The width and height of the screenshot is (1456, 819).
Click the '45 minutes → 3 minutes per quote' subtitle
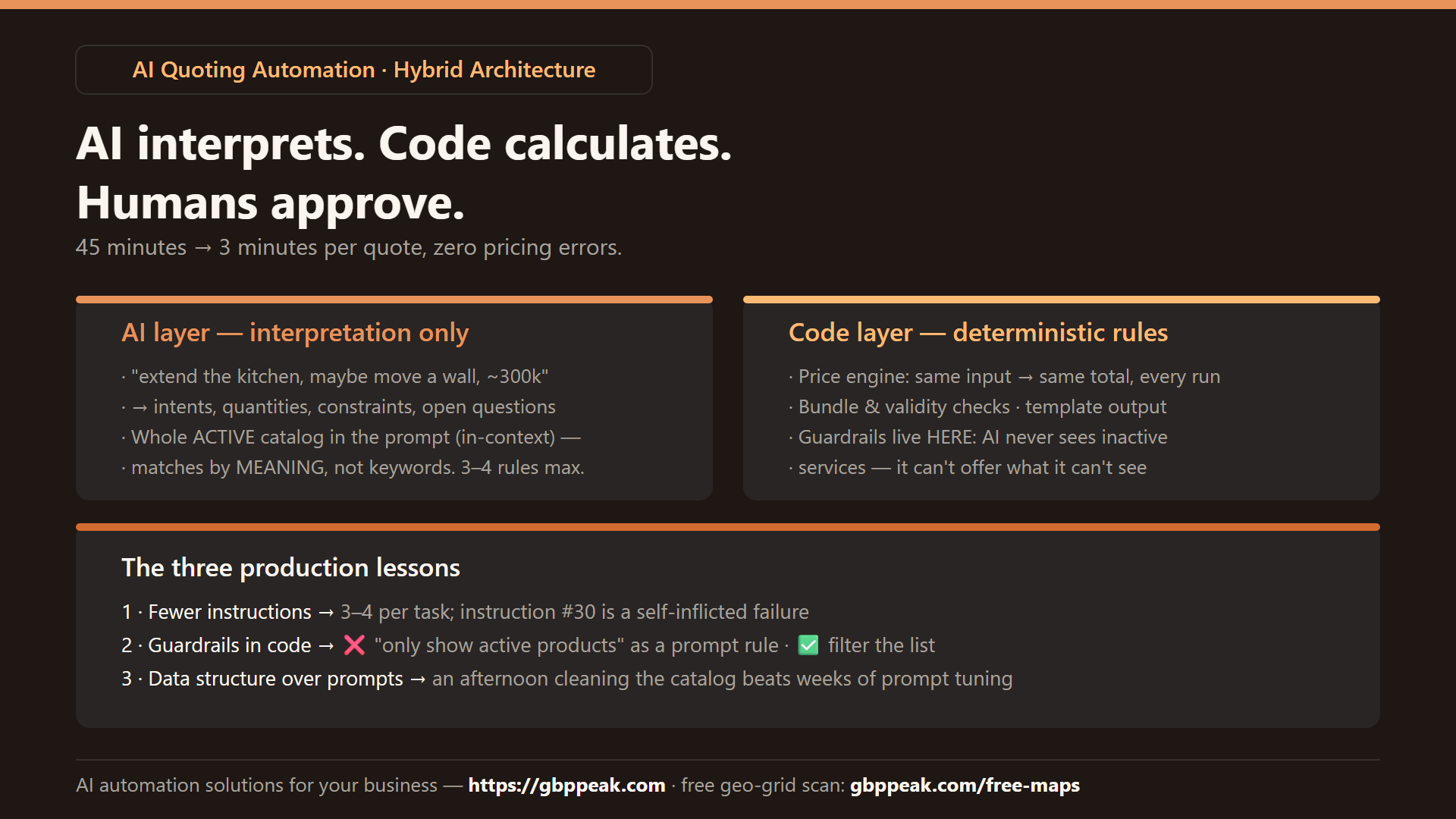pos(349,247)
